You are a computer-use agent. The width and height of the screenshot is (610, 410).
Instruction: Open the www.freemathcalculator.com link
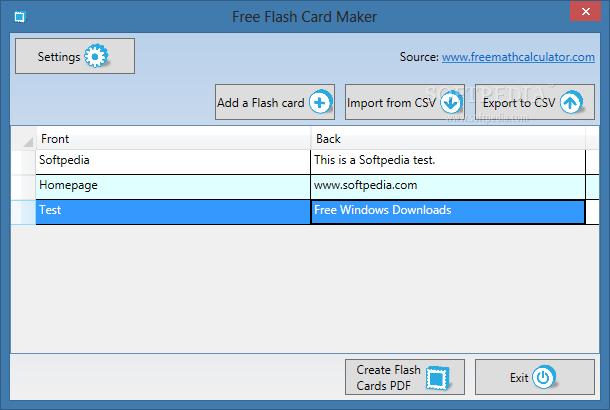518,57
